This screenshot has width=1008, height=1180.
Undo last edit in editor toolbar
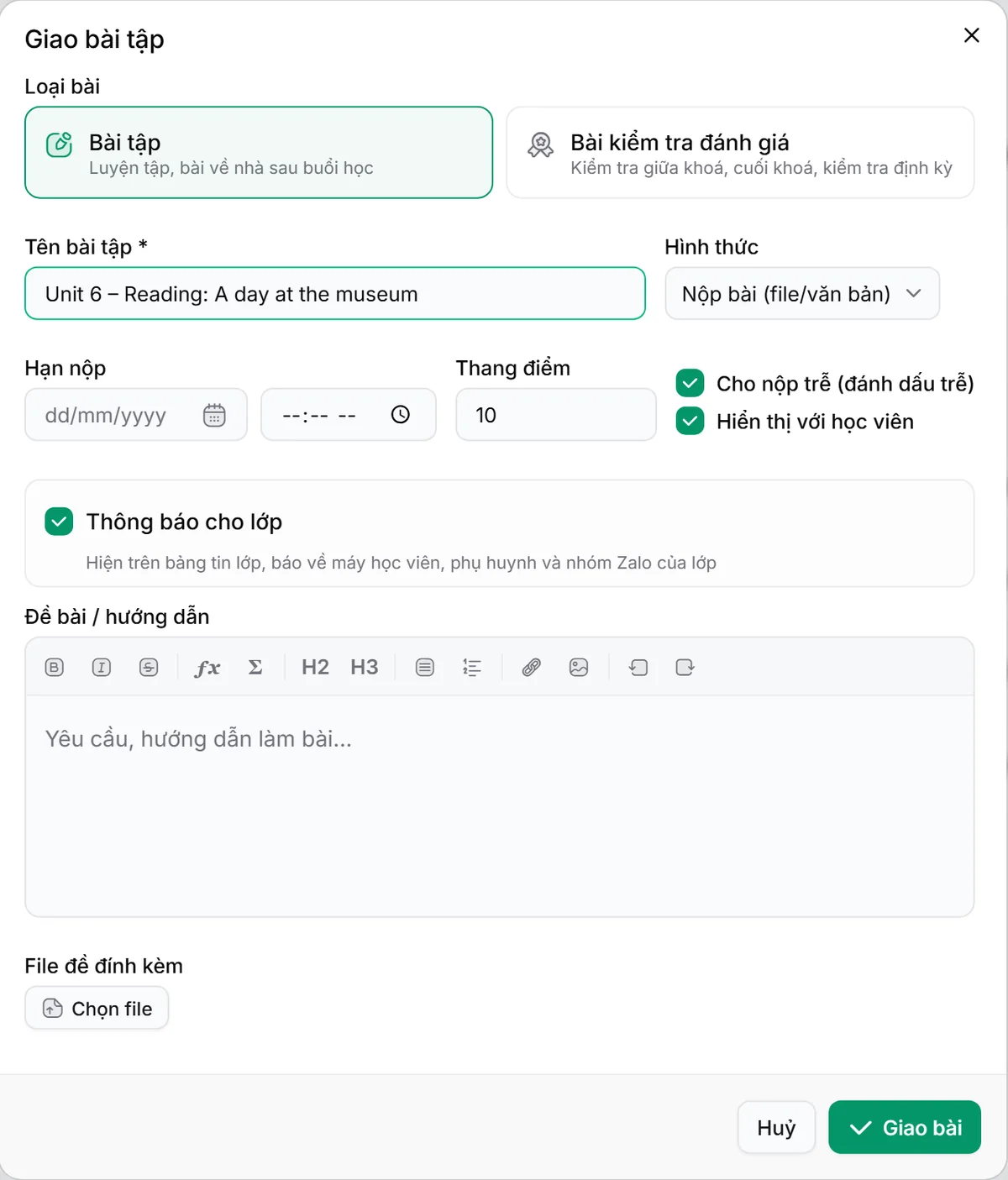click(638, 668)
